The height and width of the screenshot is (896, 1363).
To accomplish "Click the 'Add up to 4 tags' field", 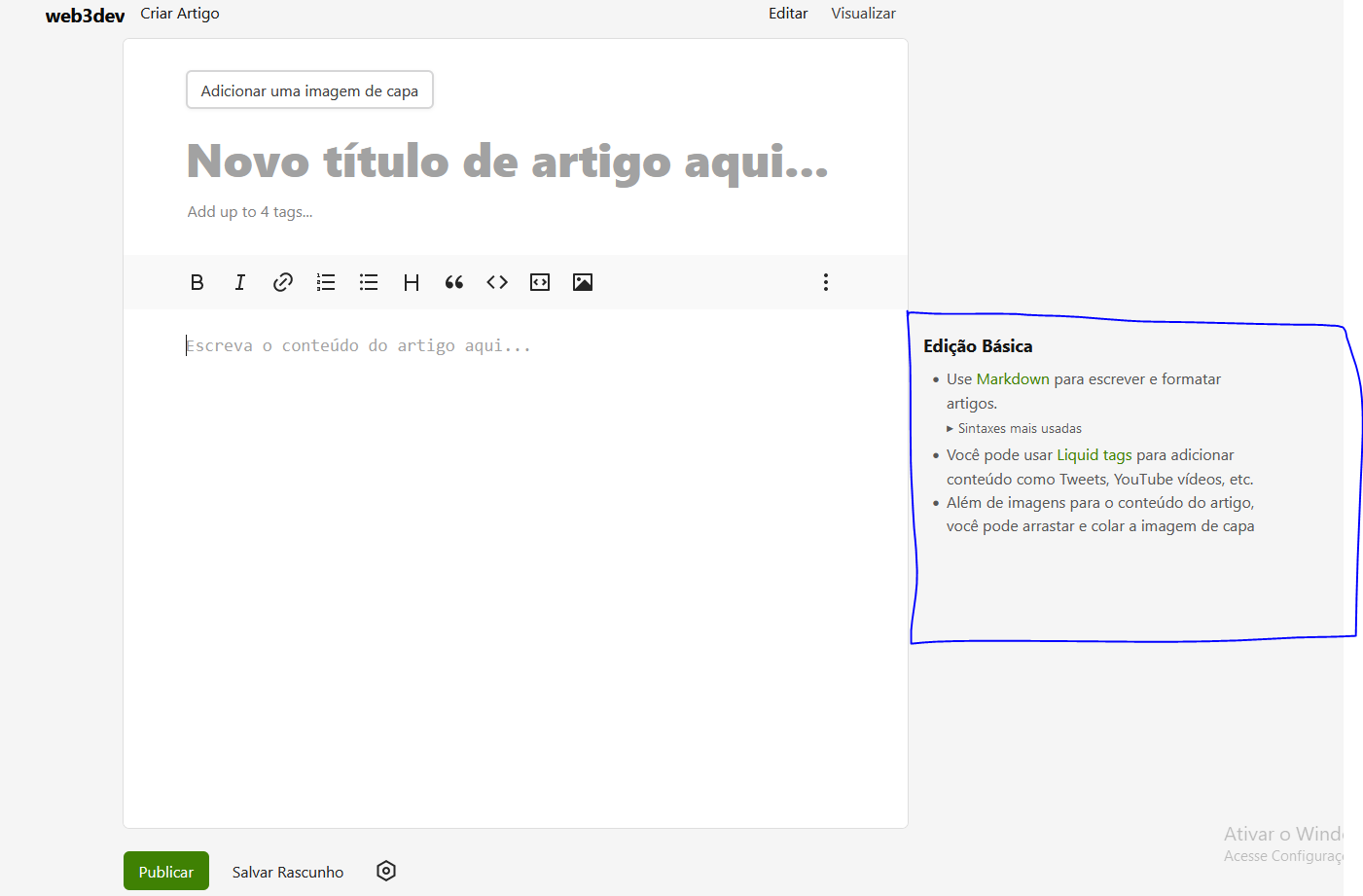I will point(250,212).
